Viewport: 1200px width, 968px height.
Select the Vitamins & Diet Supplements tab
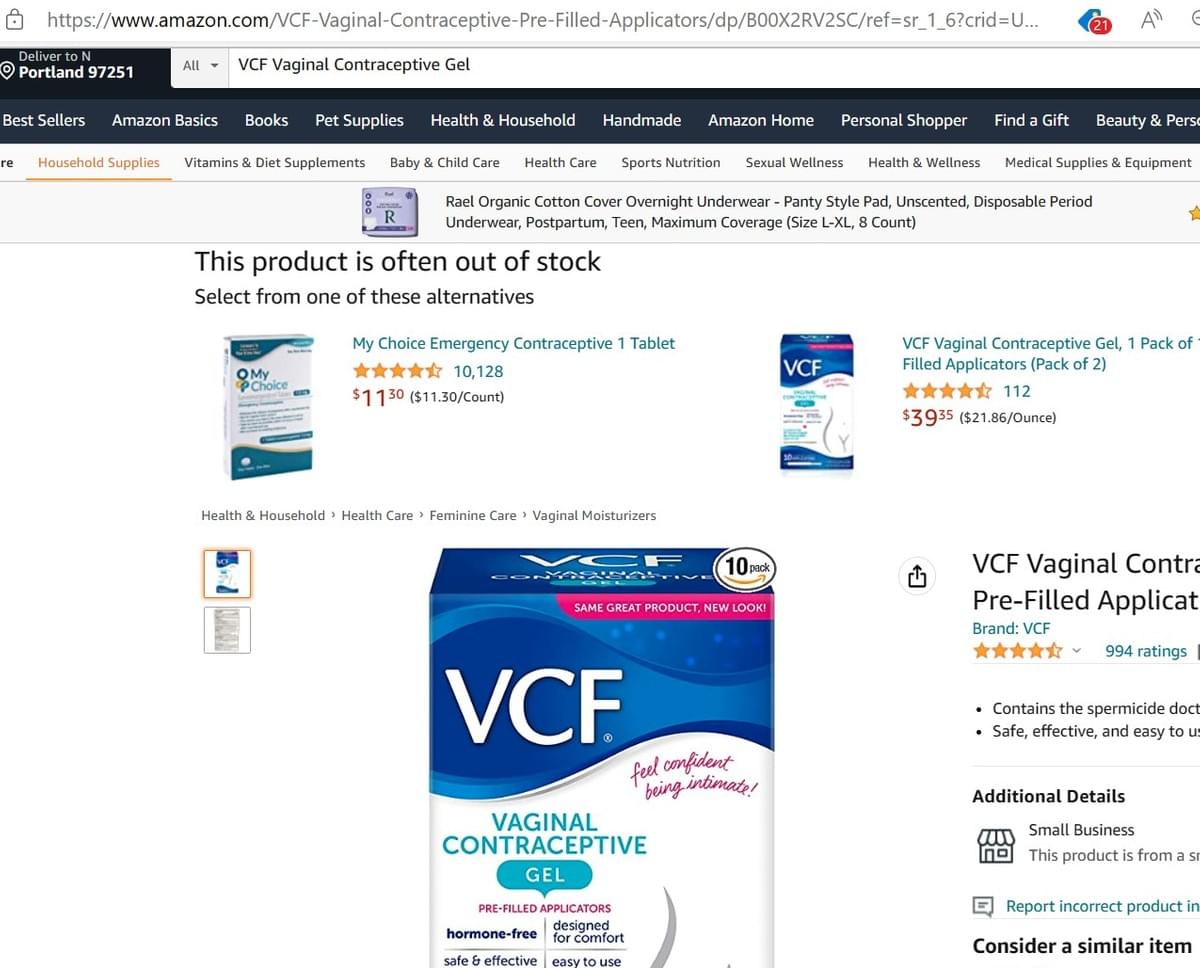click(275, 162)
